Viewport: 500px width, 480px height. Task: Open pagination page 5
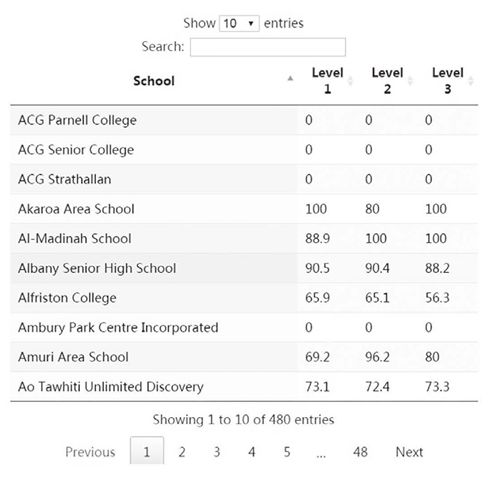coord(287,452)
